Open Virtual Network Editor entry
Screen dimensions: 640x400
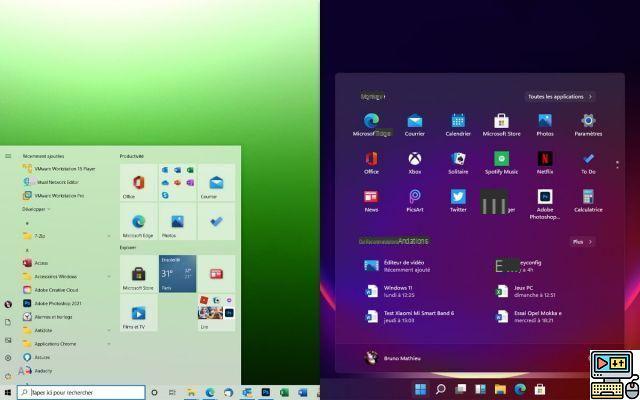click(51, 182)
